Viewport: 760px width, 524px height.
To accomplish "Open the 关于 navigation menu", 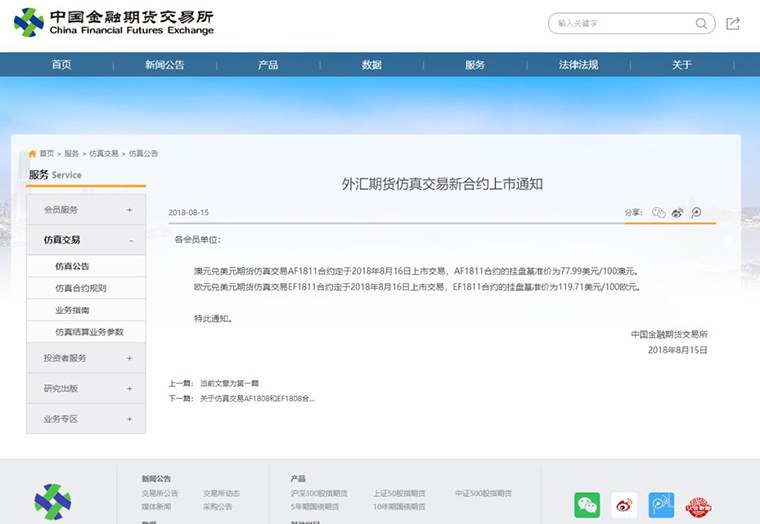I will [681, 64].
